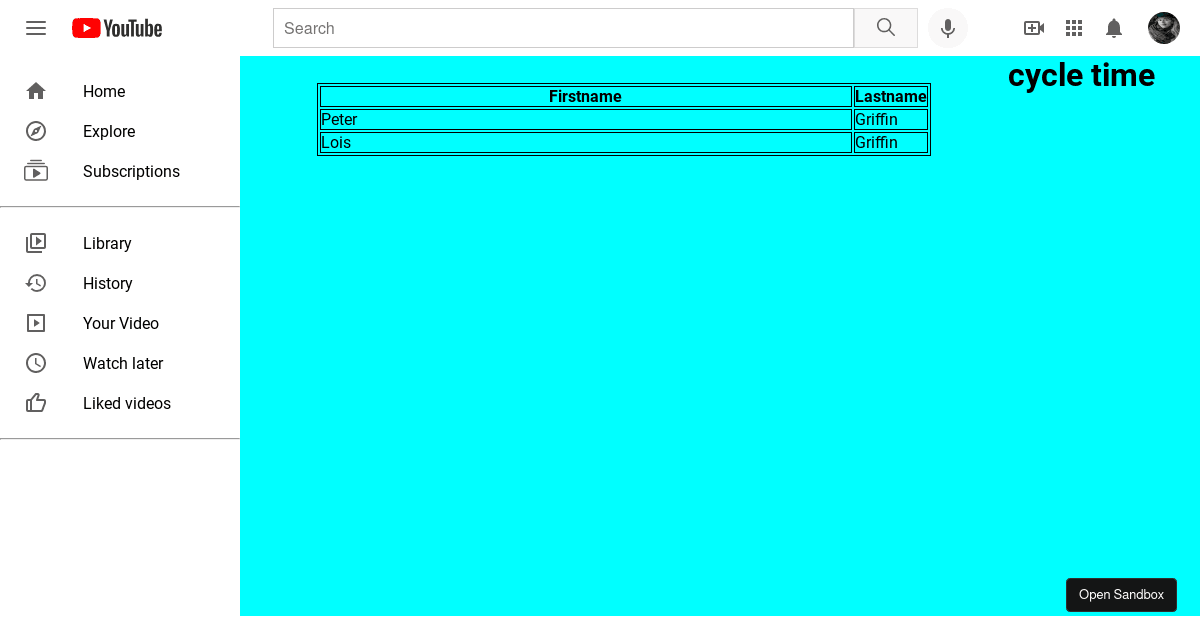Open Liked videos
1200x630 pixels.
click(127, 403)
